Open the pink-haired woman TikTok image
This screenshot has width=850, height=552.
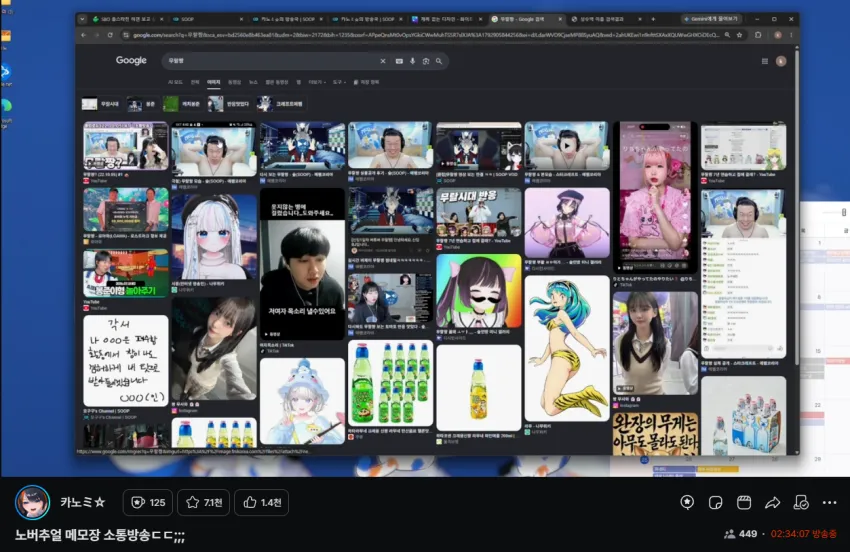655,197
